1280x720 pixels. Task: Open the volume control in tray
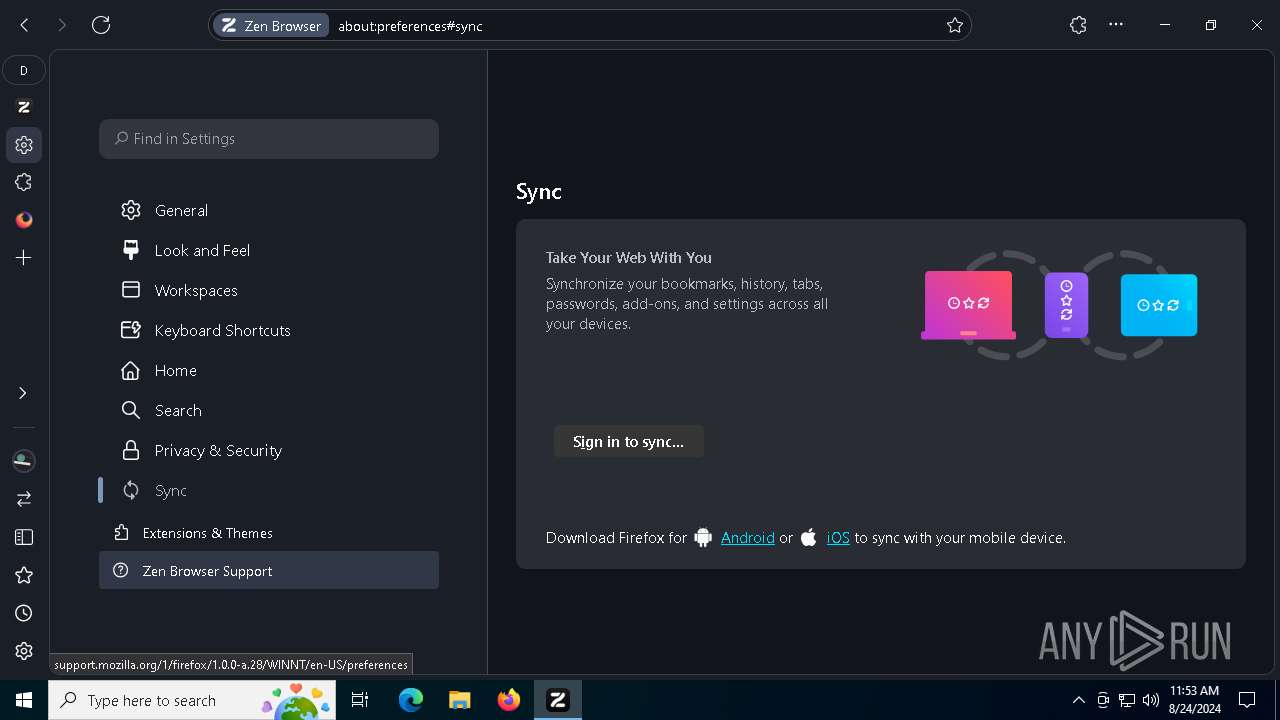(x=1151, y=700)
